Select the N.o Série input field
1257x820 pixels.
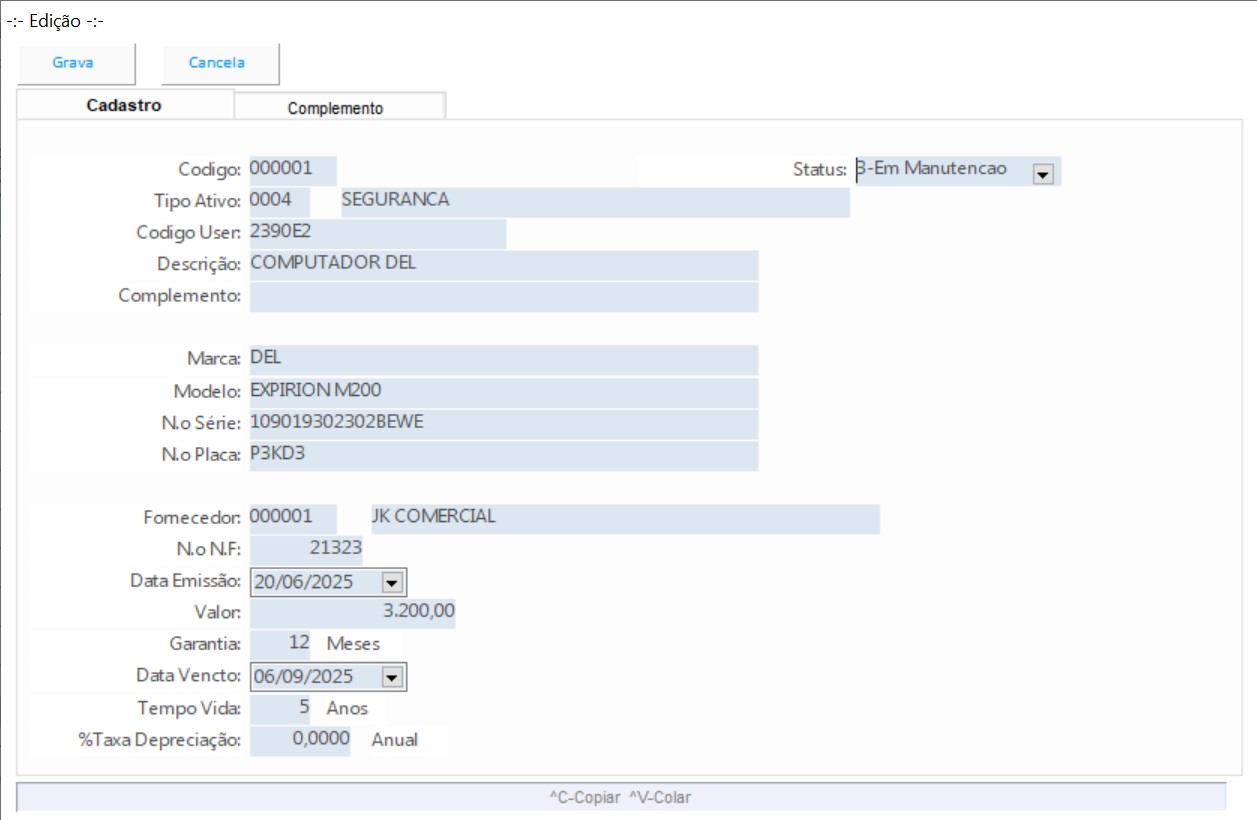tap(502, 423)
